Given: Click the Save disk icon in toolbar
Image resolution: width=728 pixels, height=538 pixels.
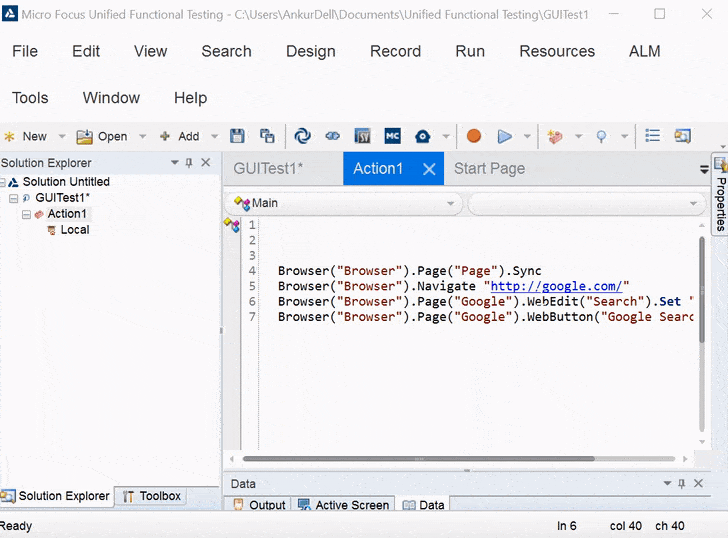Looking at the screenshot, I should (237, 136).
